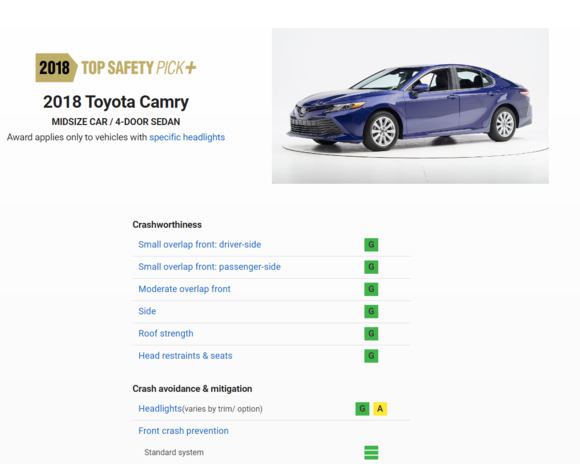Click Good rating icon for driver-side small overlap
The height and width of the screenshot is (464, 580).
coord(371,245)
